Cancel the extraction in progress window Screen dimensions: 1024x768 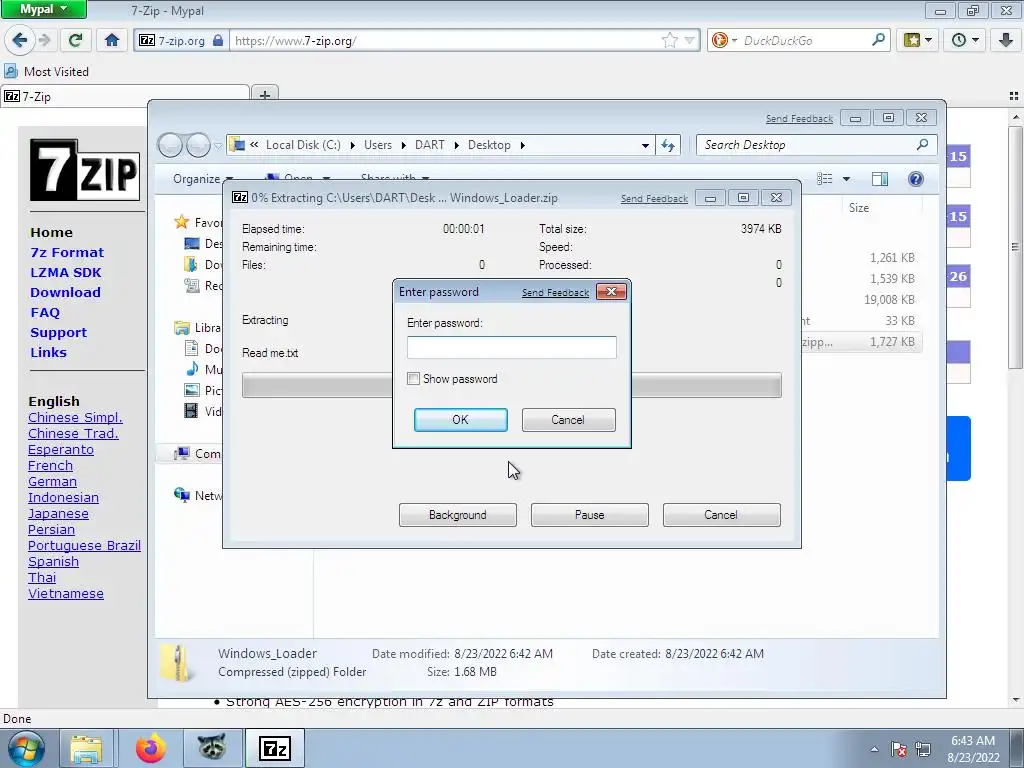(x=721, y=515)
